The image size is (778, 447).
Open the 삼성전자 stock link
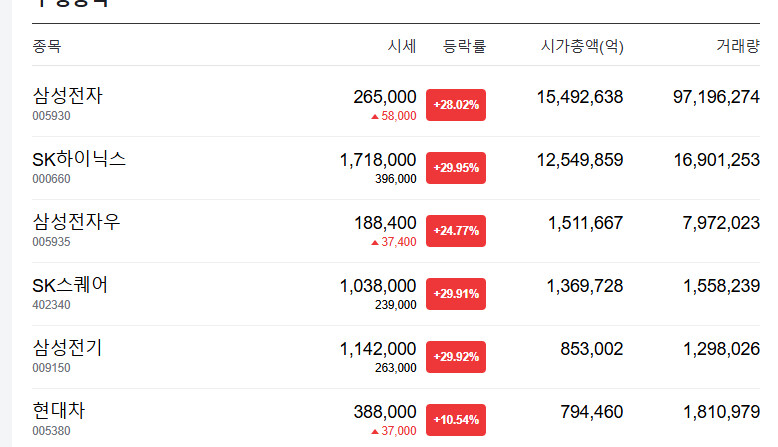coord(67,96)
